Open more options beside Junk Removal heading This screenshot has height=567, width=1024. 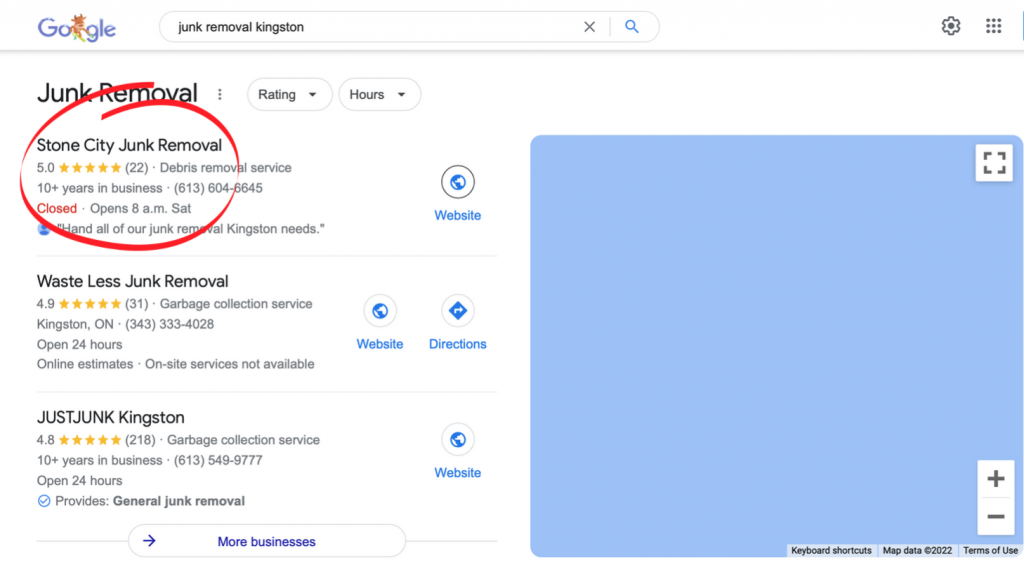(x=220, y=95)
